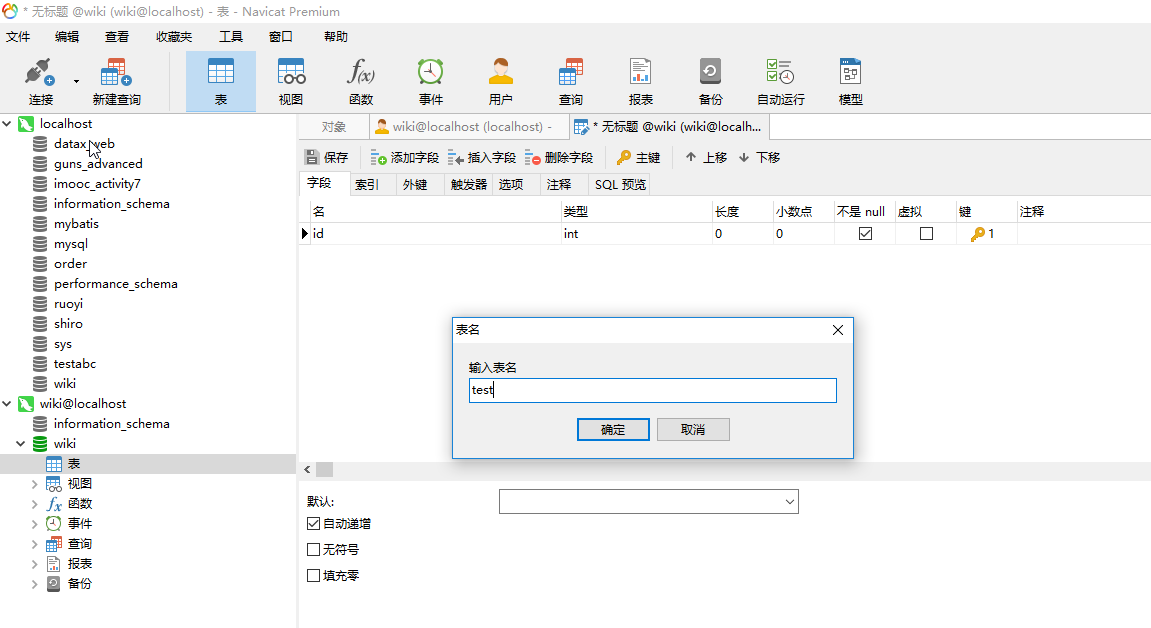This screenshot has height=628, width=1151.
Task: Click 下移 move down arrow
Action: (x=759, y=157)
